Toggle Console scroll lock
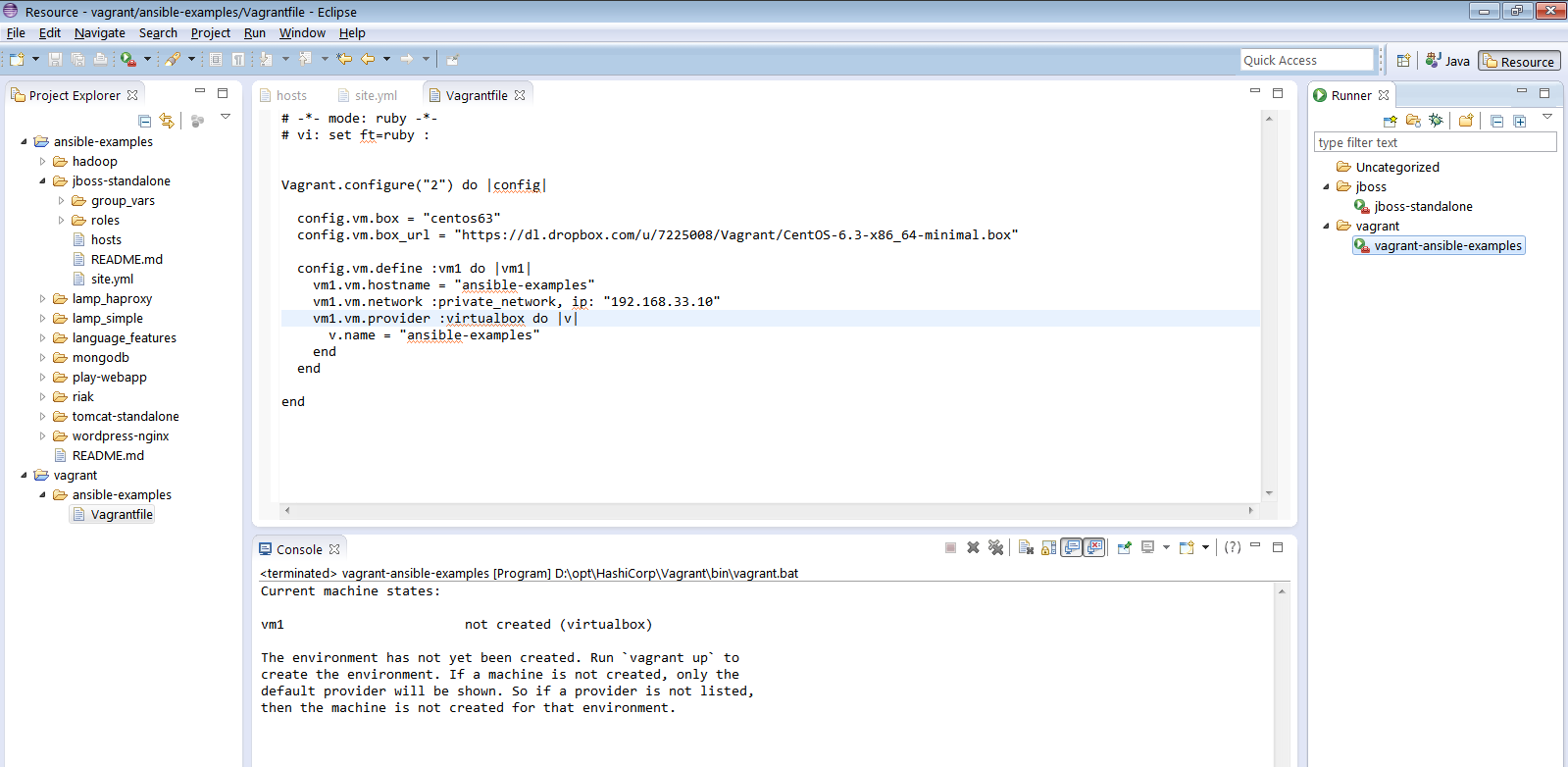The image size is (1568, 767). (1049, 547)
